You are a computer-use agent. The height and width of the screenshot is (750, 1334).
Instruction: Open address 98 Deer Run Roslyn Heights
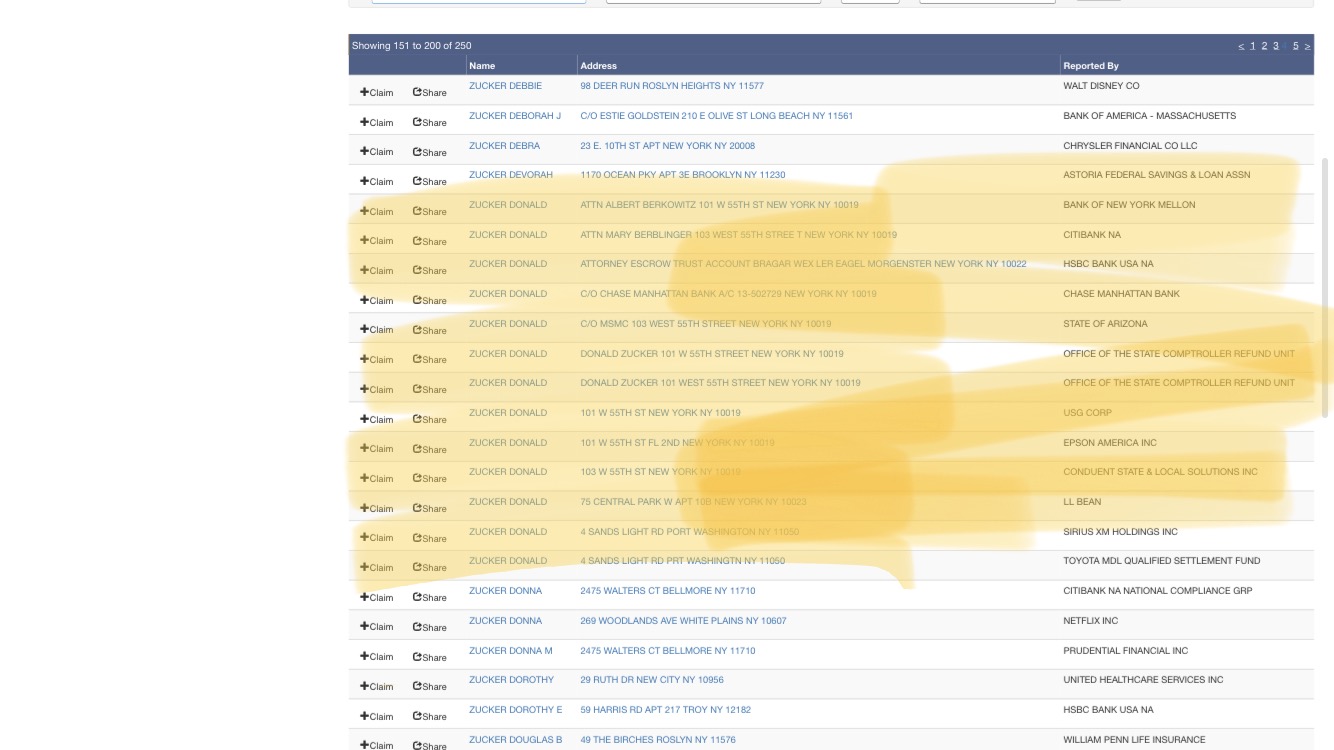[x=672, y=86]
